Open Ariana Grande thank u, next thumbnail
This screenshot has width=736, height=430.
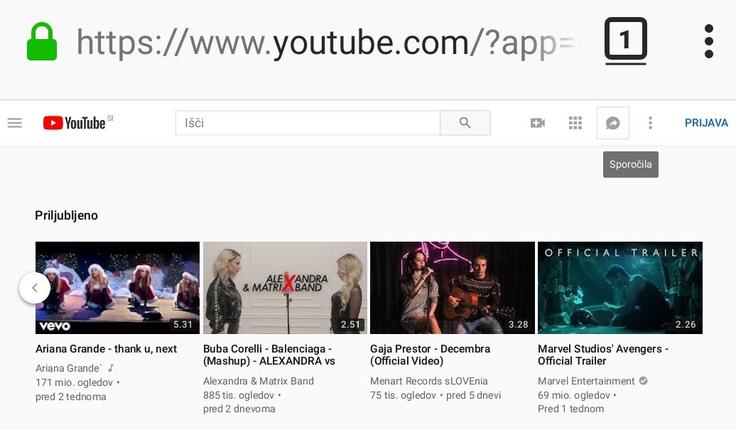[117, 288]
